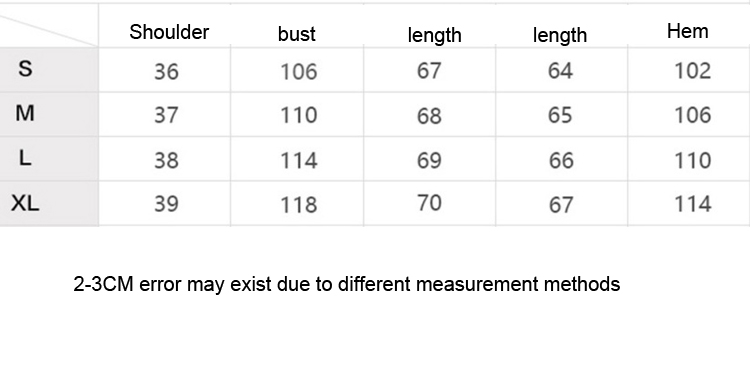
Task: Click hem value 102 in S row
Action: (x=692, y=71)
